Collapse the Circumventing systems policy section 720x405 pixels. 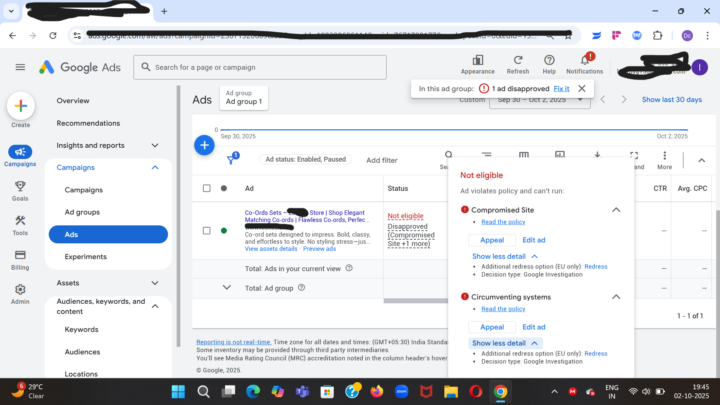point(616,297)
